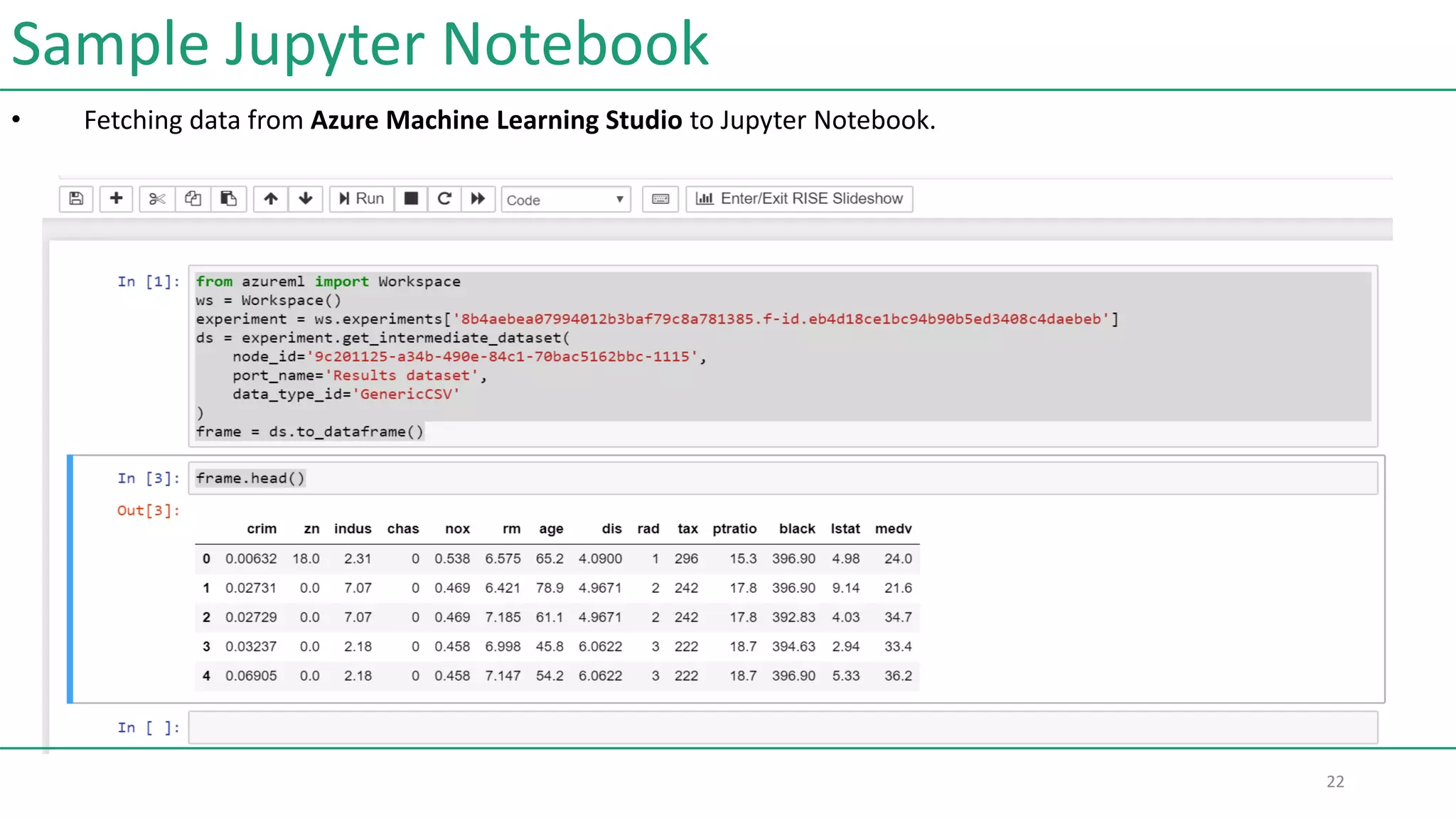Move selected cell down arrow

(x=306, y=198)
